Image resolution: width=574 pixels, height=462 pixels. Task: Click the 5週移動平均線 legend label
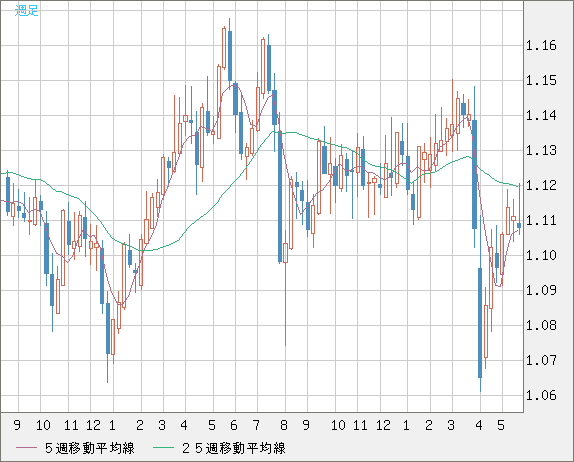[x=90, y=448]
